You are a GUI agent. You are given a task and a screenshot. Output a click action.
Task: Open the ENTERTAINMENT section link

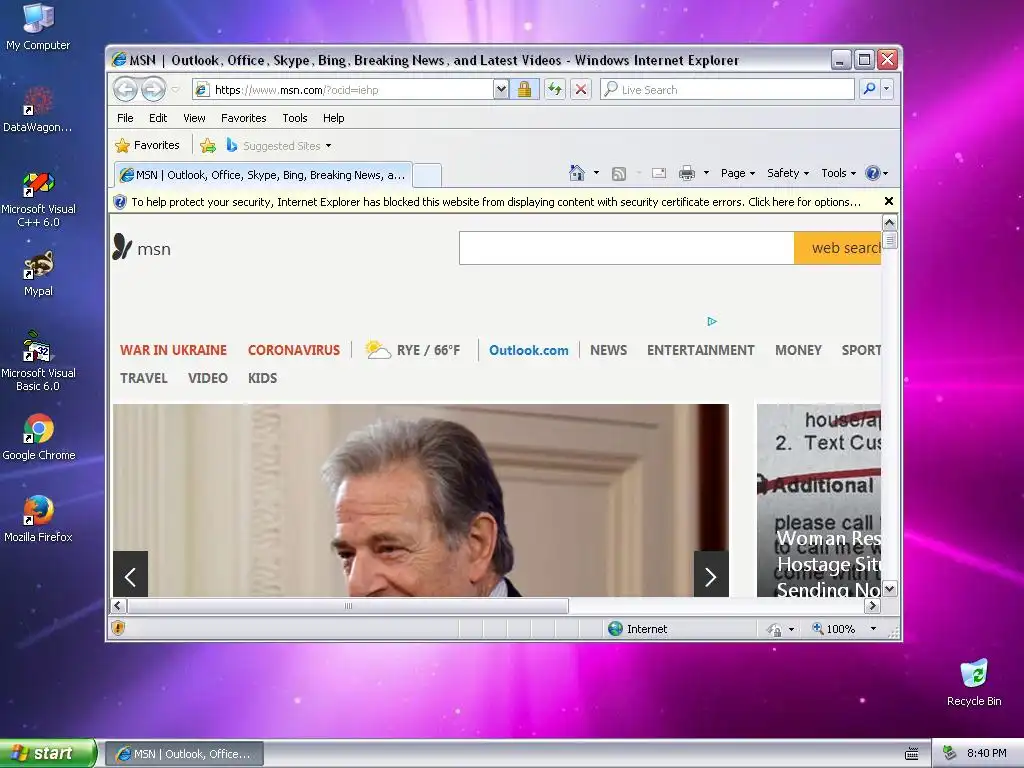(x=701, y=350)
